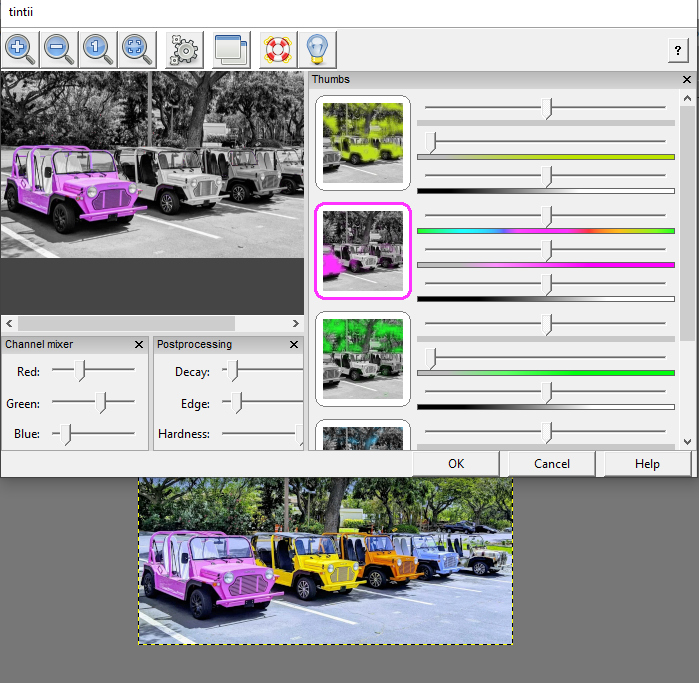Reset zoom to actual size icon
Image resolution: width=699 pixels, height=683 pixels.
click(97, 47)
